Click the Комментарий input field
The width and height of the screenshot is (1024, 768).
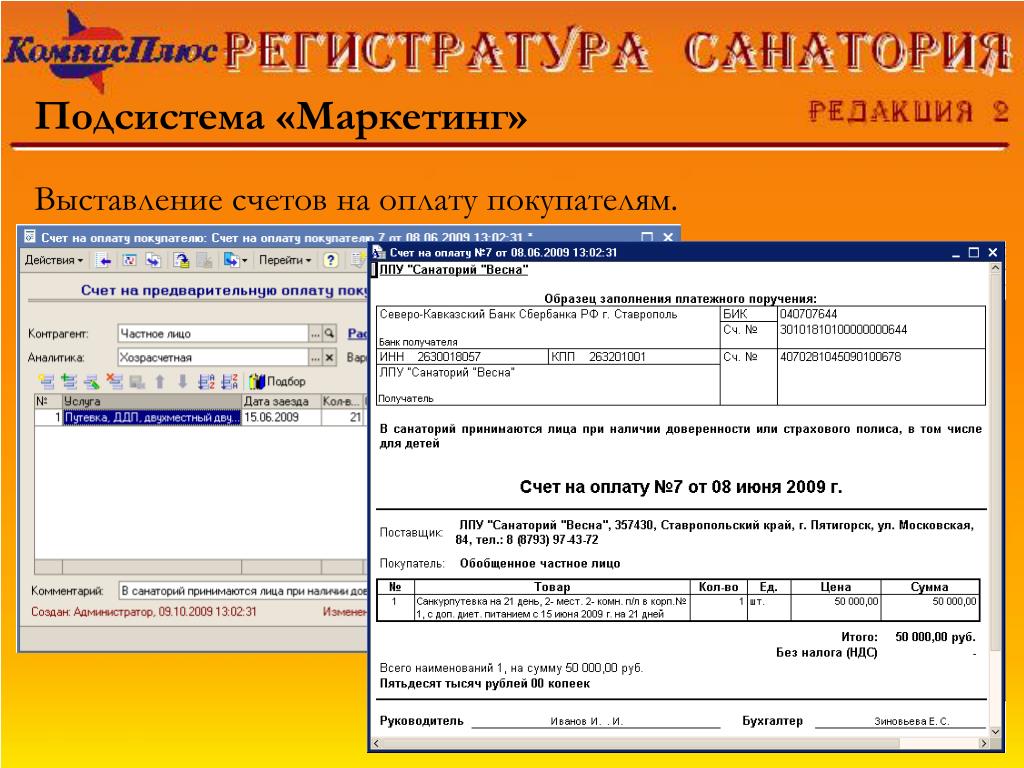point(243,591)
